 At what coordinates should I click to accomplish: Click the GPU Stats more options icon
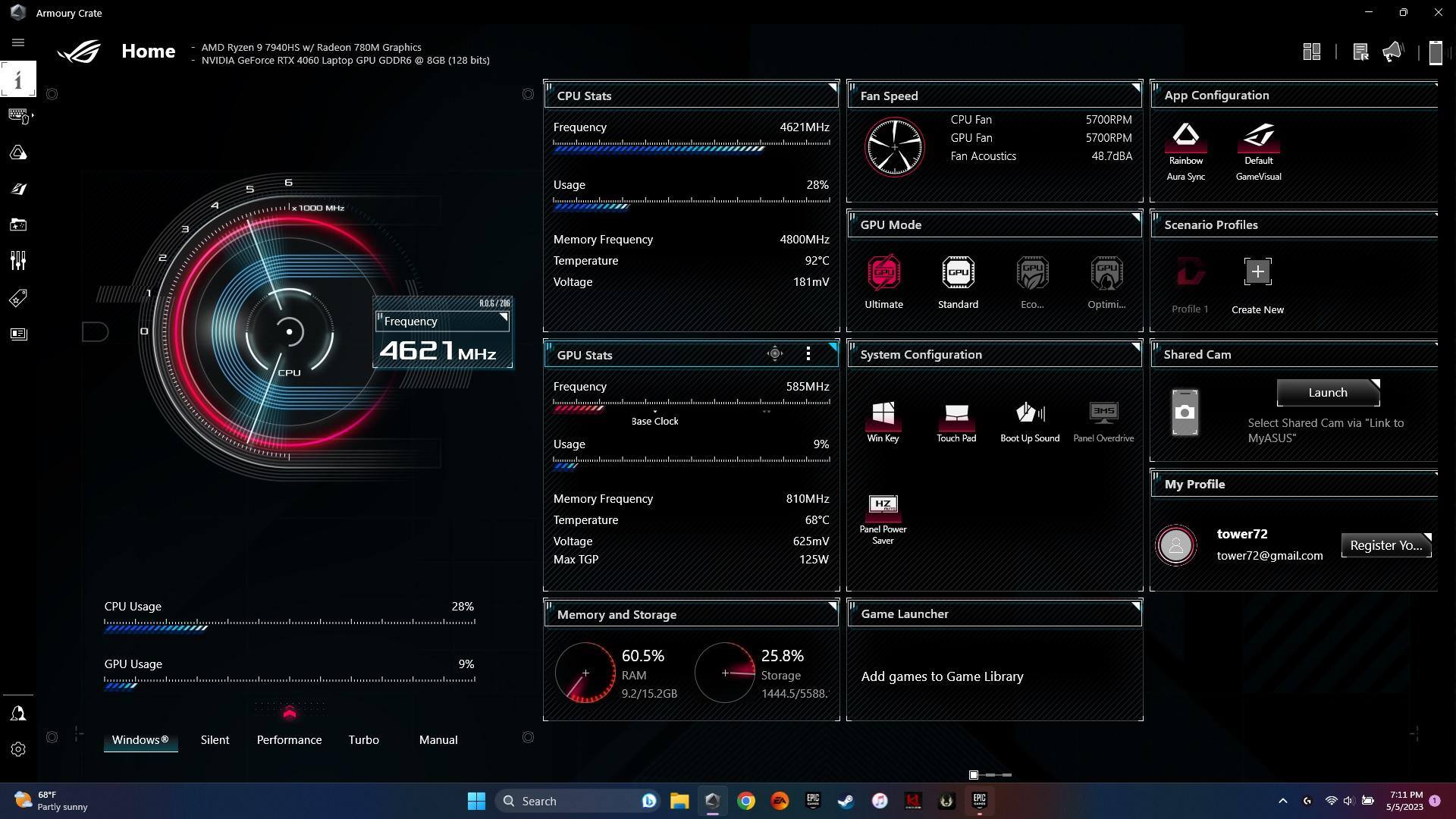click(x=808, y=353)
